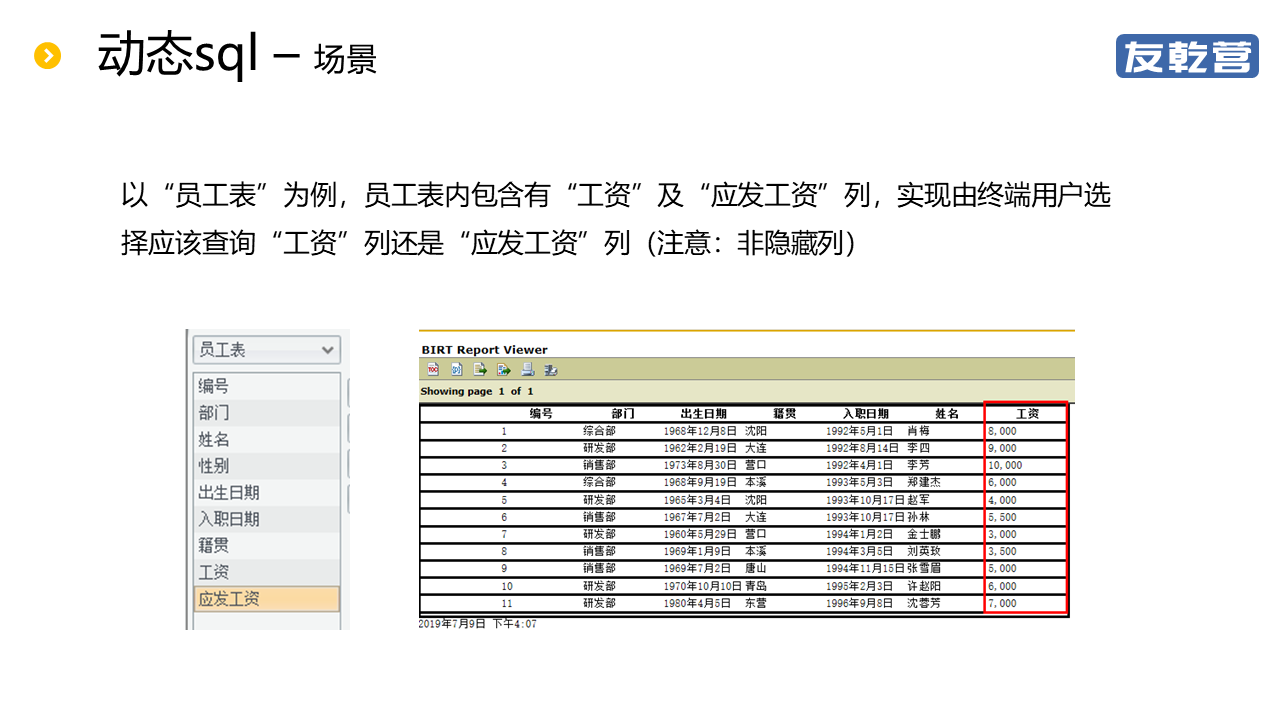
Task: Select 出生日期 in the field list
Action: click(x=266, y=492)
